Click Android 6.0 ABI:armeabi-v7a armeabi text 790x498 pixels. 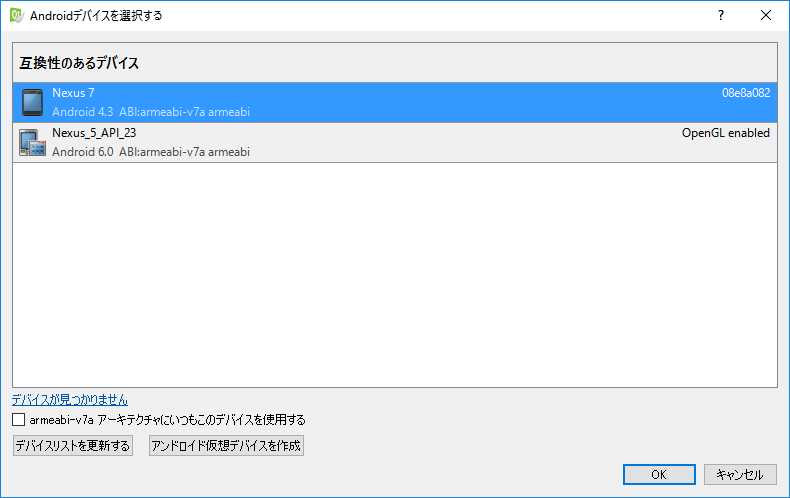(151, 152)
